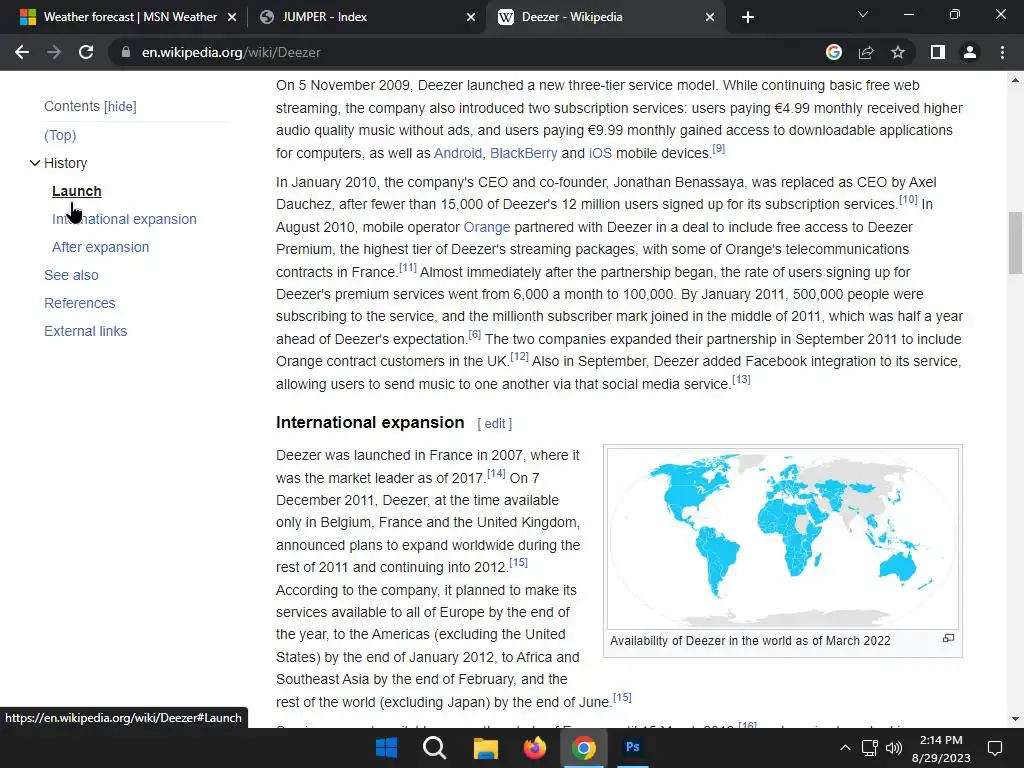
Task: Open the BlackBerry link
Action: 524,153
